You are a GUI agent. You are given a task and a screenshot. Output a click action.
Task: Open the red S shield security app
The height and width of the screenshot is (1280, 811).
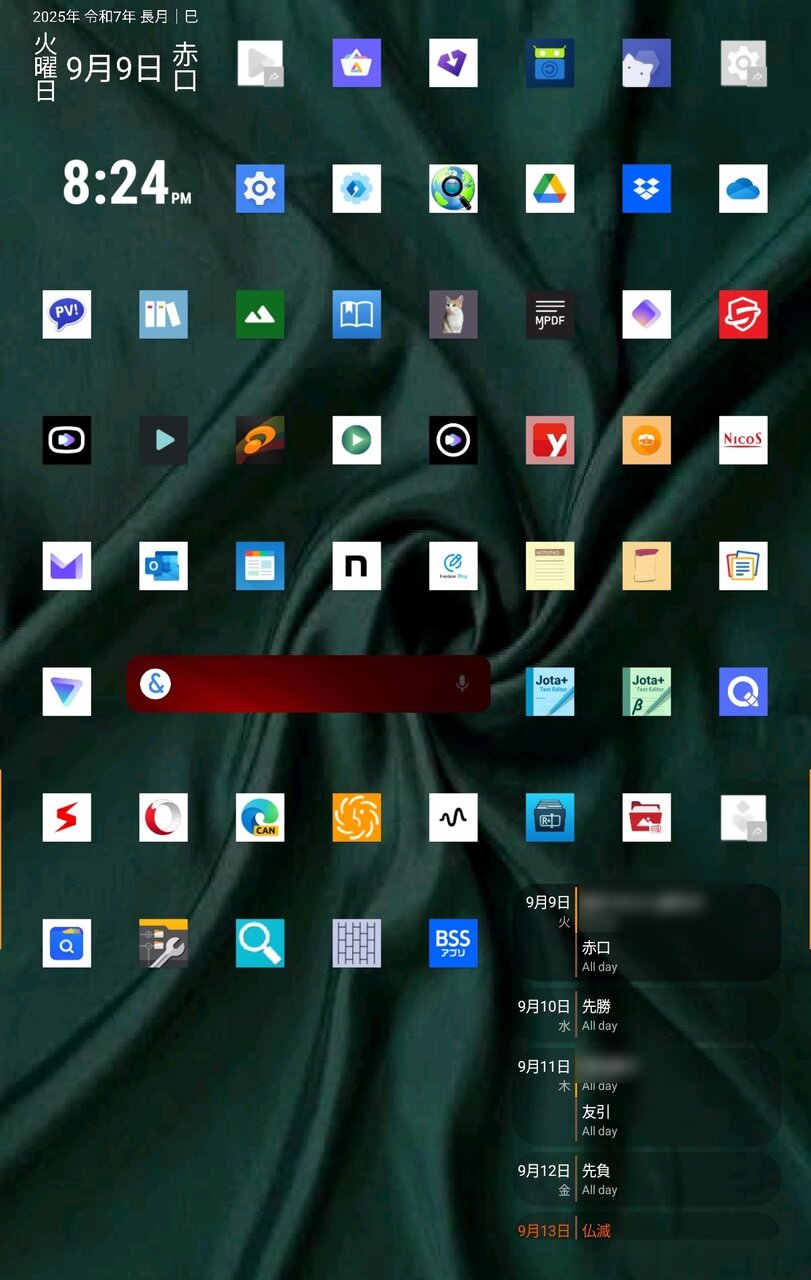[743, 314]
